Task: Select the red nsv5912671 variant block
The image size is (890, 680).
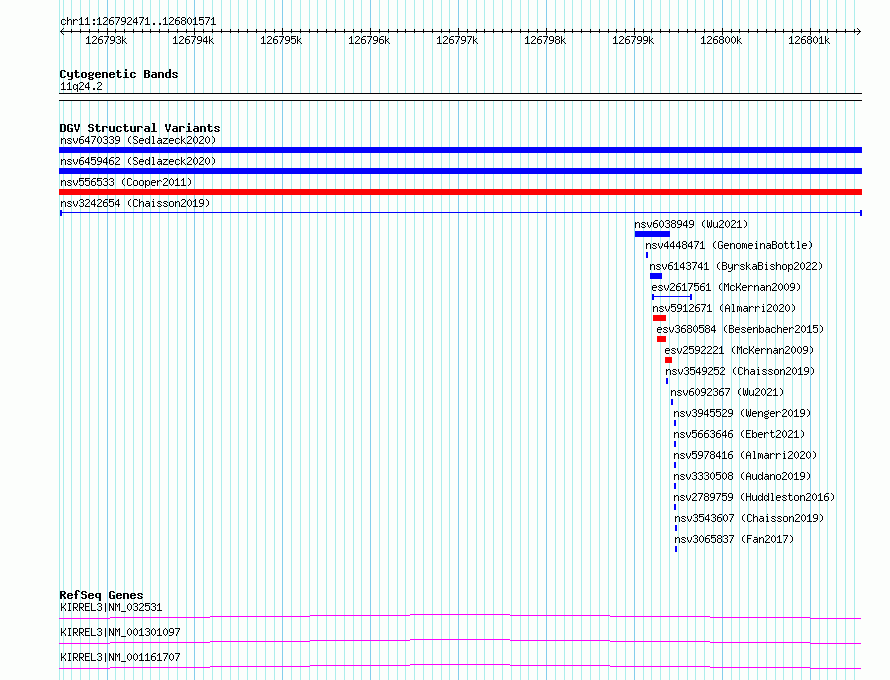Action: 660,318
